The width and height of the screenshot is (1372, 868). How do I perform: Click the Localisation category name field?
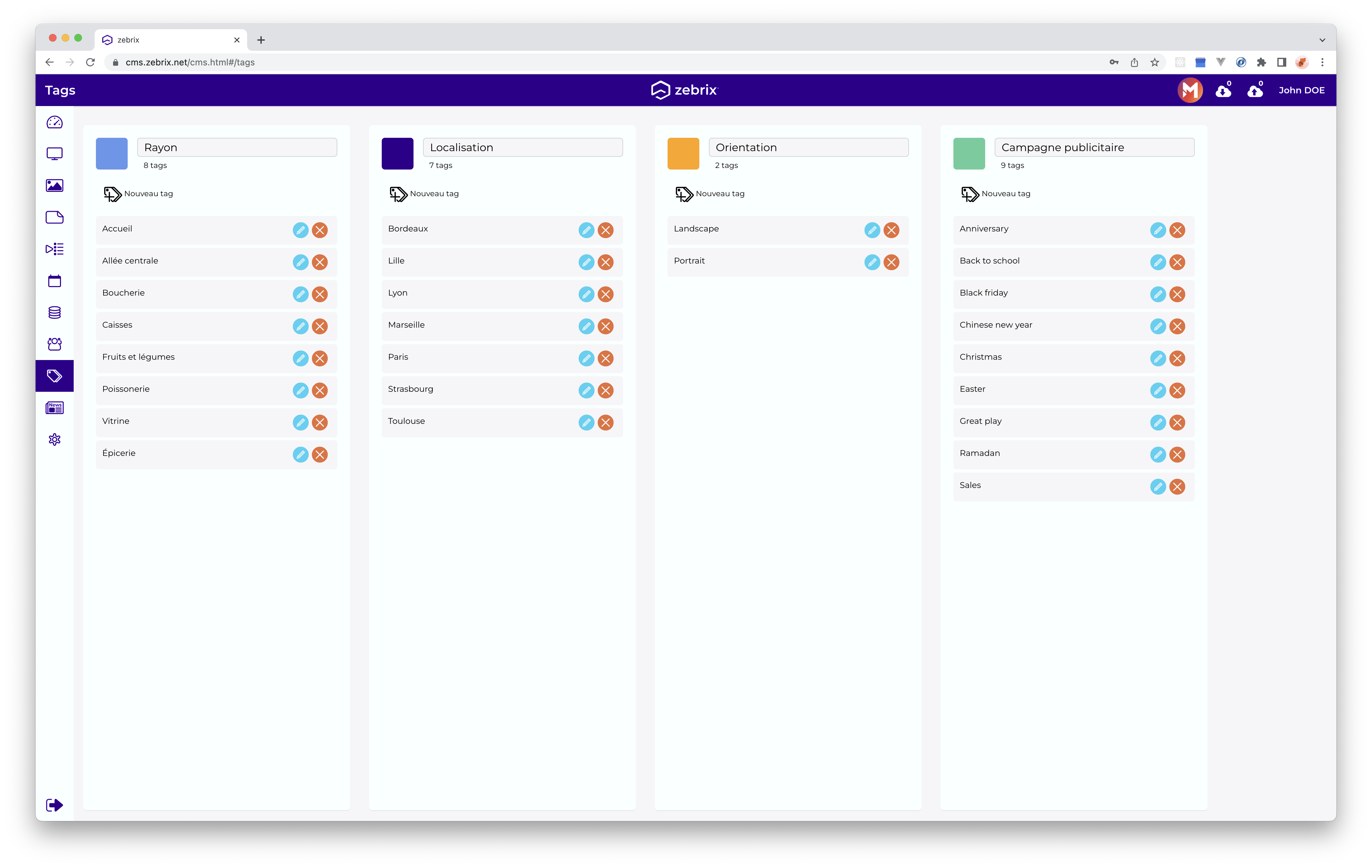522,148
